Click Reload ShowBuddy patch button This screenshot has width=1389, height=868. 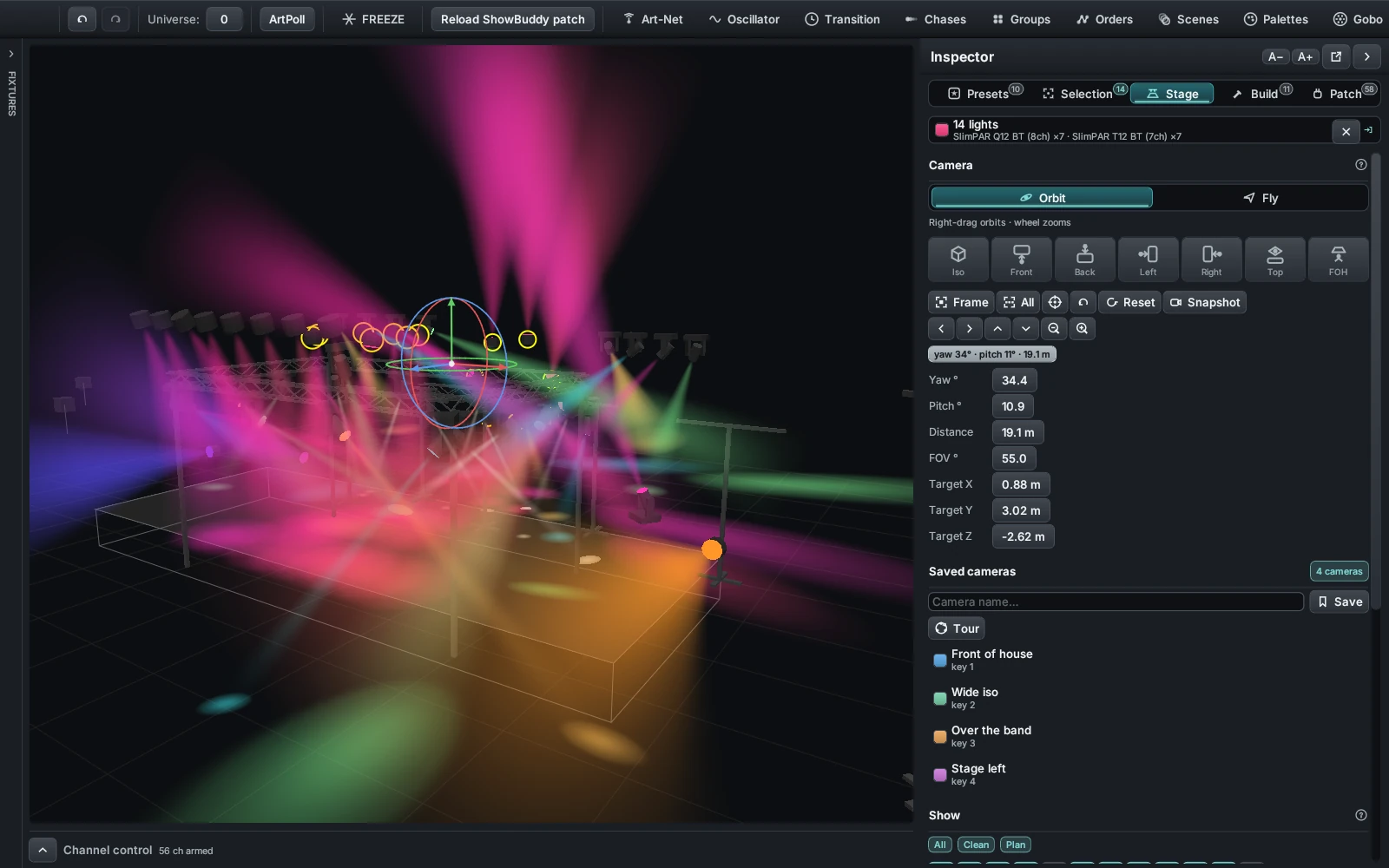[x=513, y=19]
